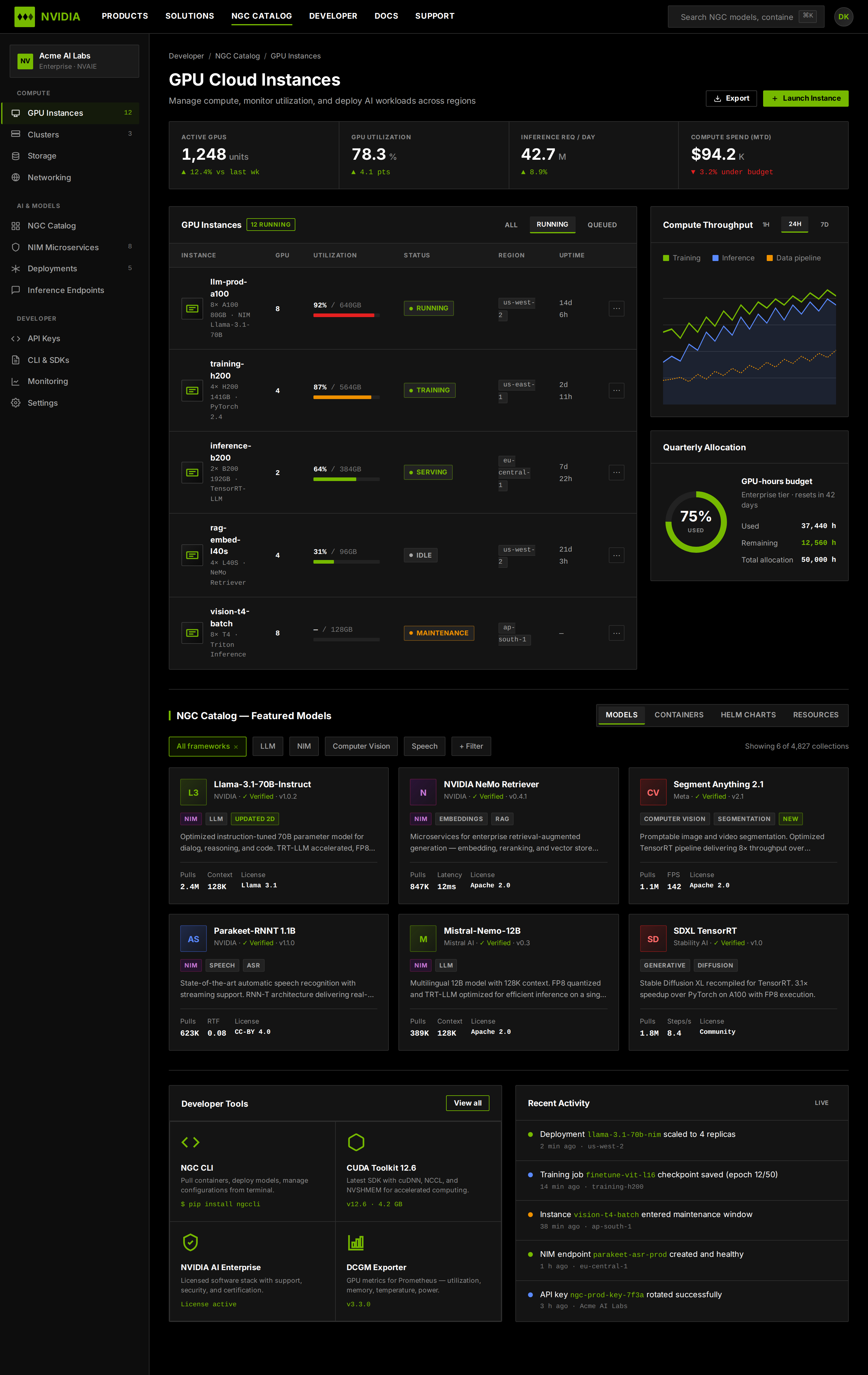The height and width of the screenshot is (1375, 868).
Task: Click GPU Instances sidebar monitor icon
Action: click(x=15, y=113)
